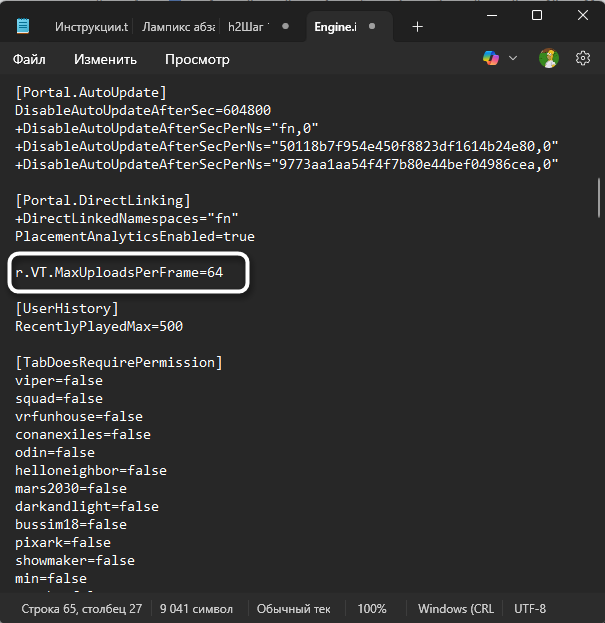The height and width of the screenshot is (623, 605).
Task: Click the Windows (CRL line ending indicator
Action: (x=456, y=609)
